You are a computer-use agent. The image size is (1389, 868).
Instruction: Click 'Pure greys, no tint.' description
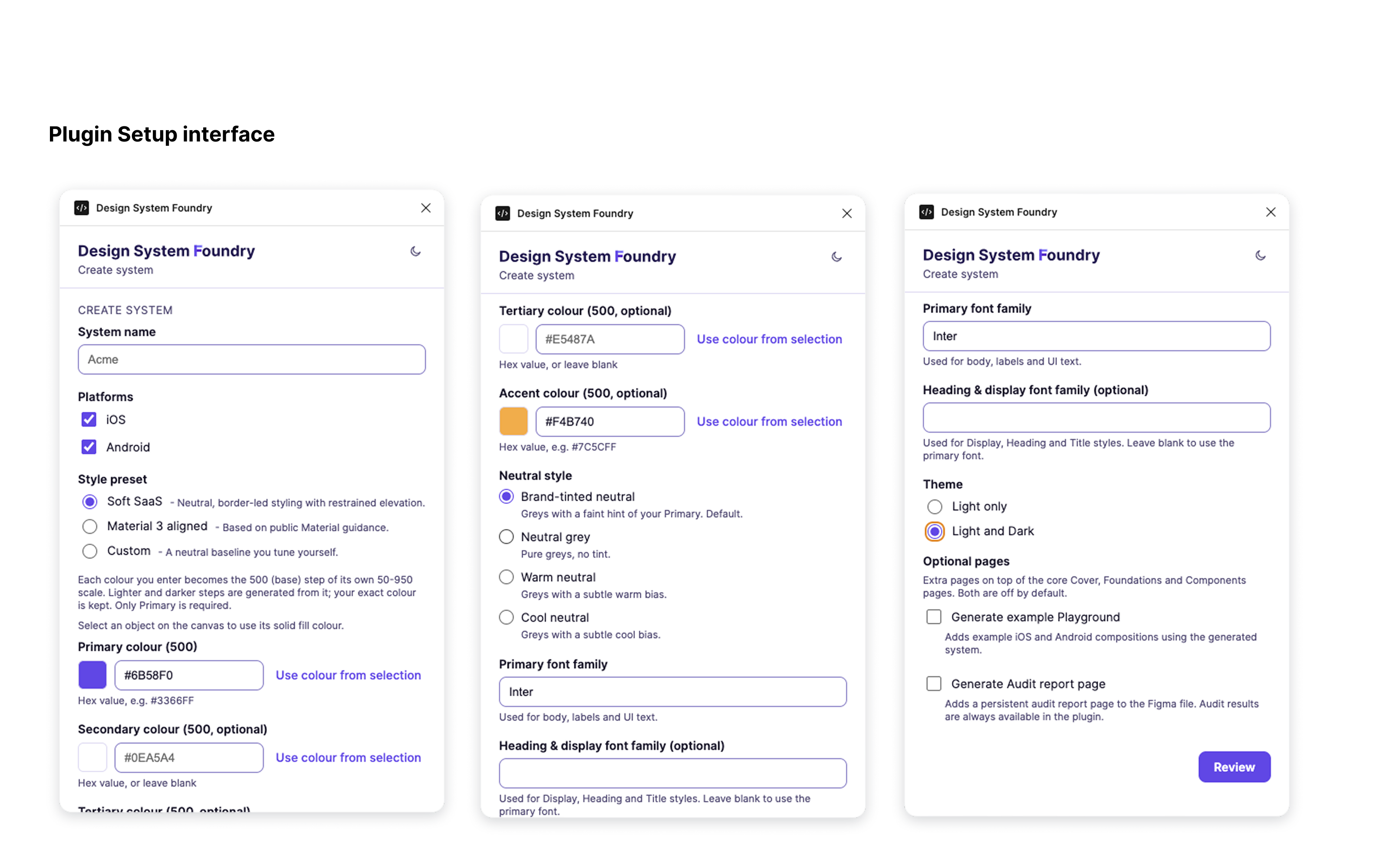[565, 554]
